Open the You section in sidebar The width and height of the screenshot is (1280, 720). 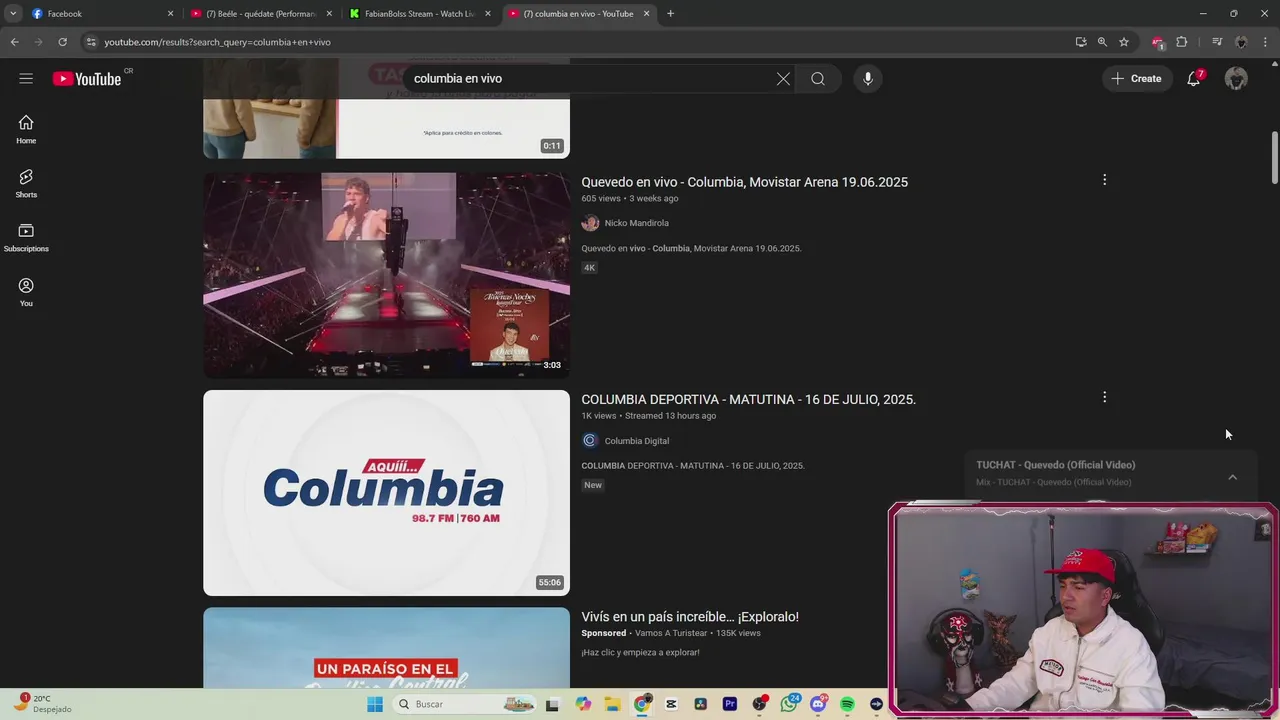(26, 292)
